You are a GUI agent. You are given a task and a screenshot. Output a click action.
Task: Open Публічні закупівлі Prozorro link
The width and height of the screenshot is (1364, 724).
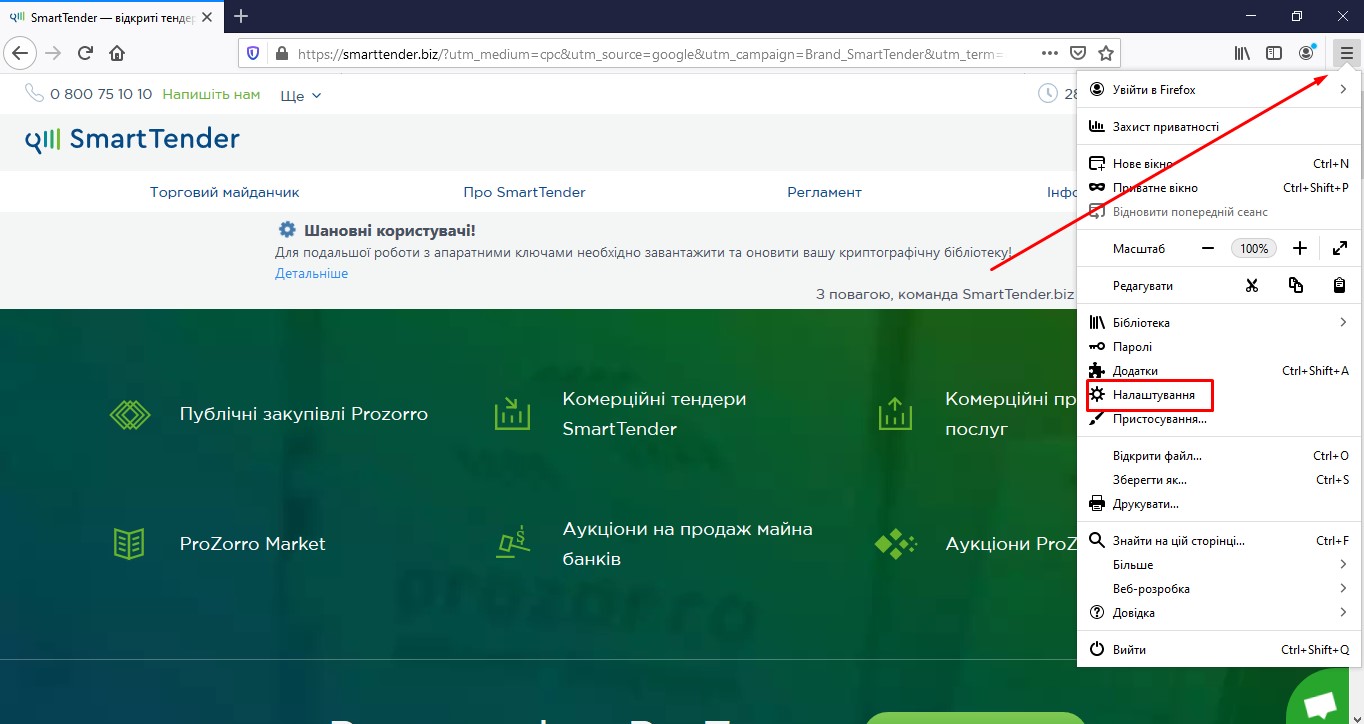(303, 414)
